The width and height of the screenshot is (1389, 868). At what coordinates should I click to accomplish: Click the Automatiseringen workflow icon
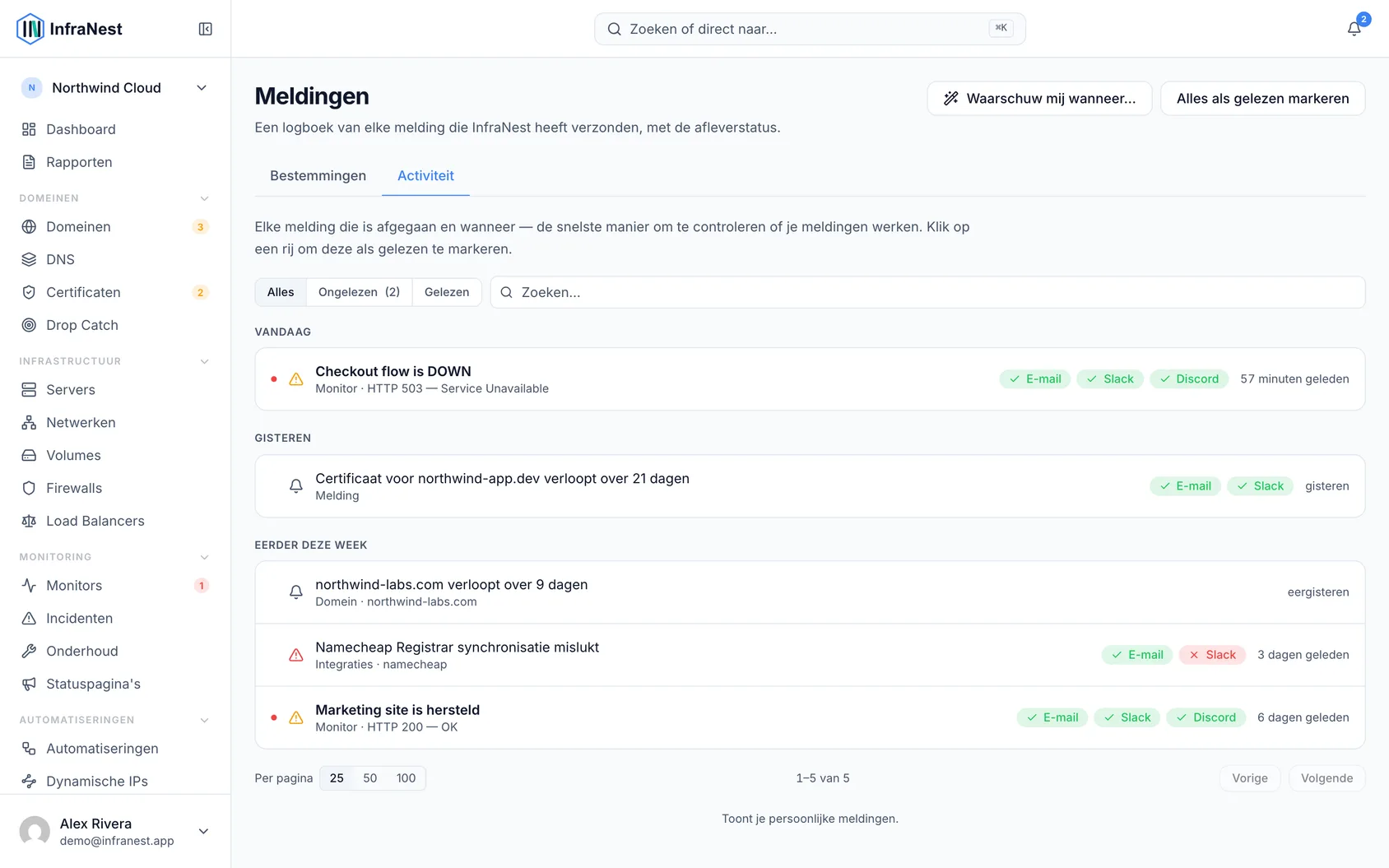pyautogui.click(x=29, y=748)
